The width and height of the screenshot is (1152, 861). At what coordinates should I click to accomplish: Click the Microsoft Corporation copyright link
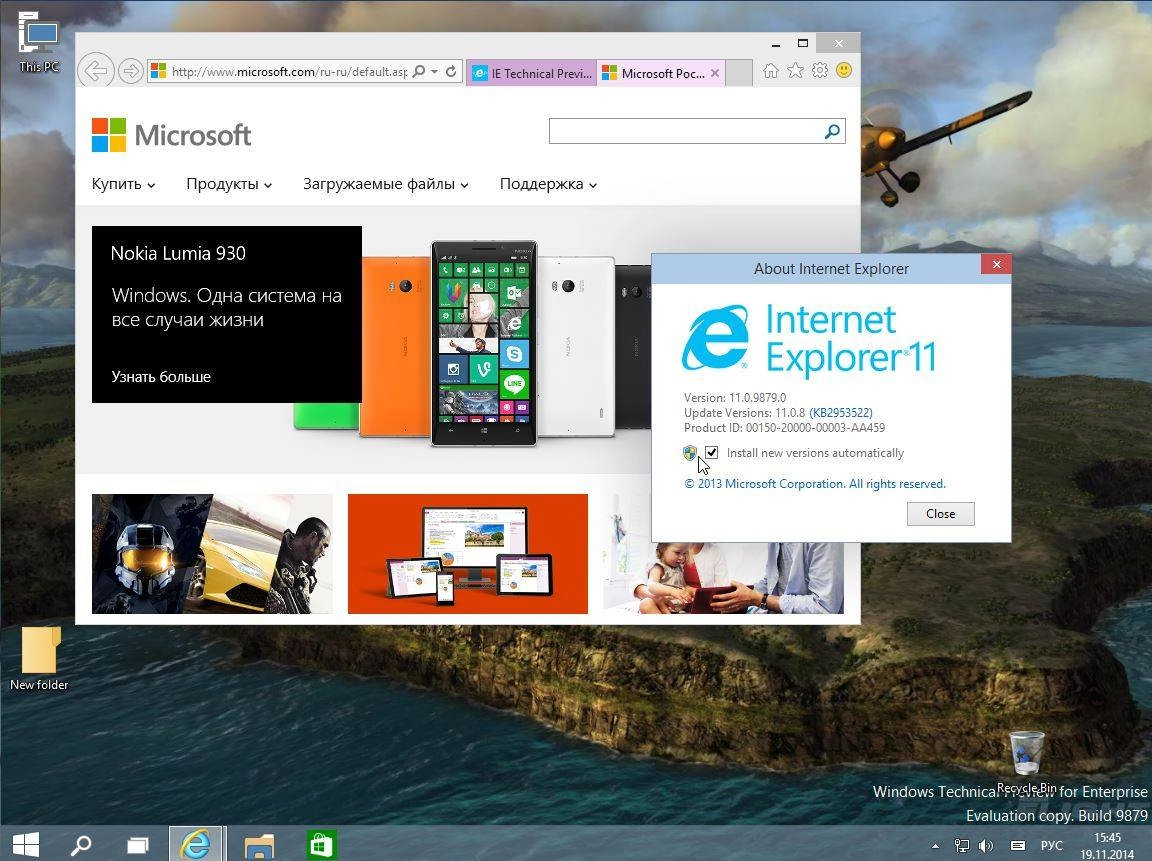pyautogui.click(x=815, y=483)
